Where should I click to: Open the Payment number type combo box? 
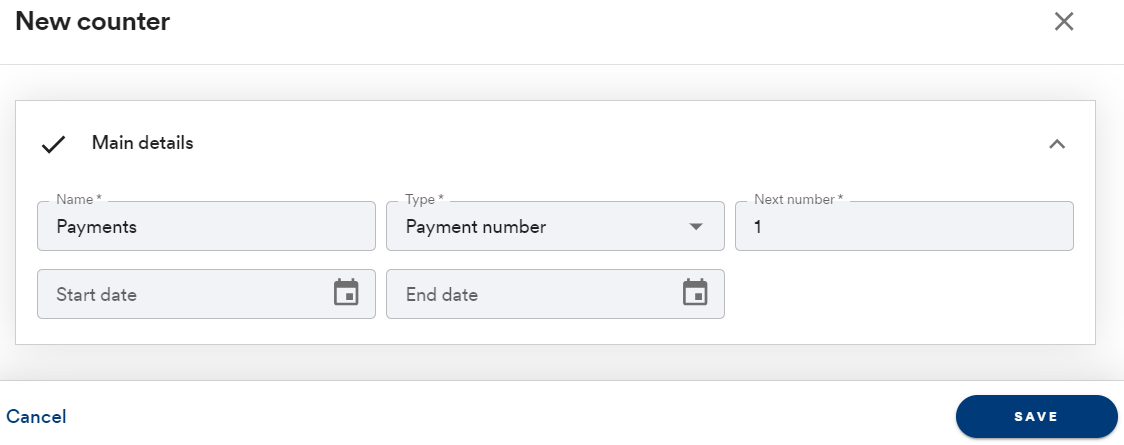[555, 226]
